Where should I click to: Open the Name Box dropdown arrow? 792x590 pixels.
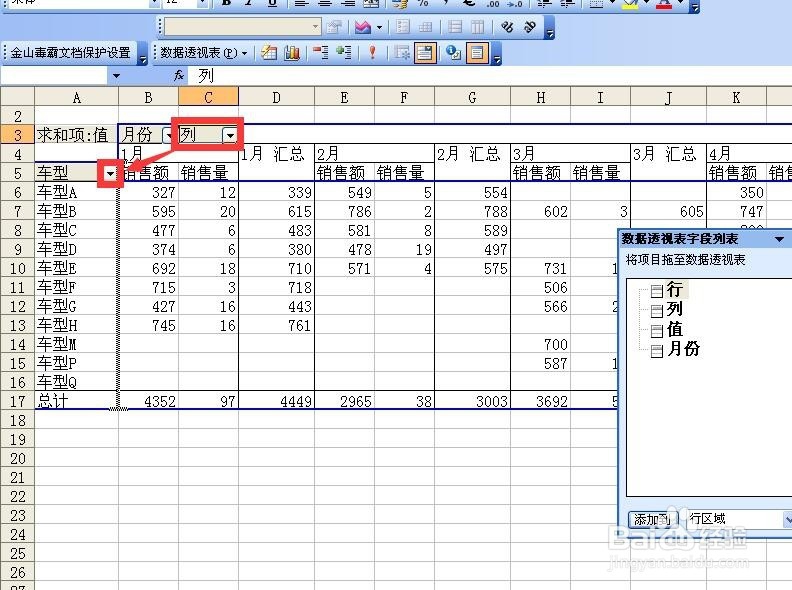116,76
